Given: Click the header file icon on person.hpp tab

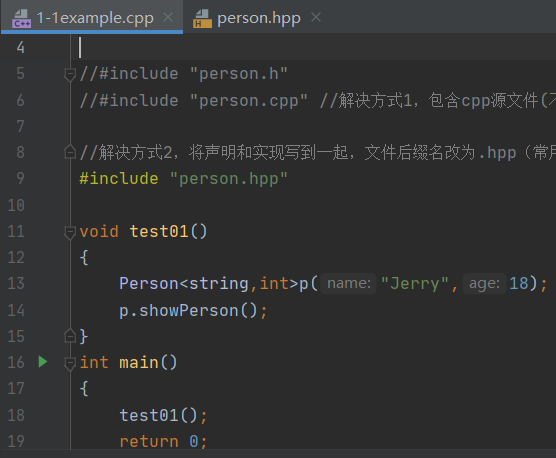Looking at the screenshot, I should click(x=202, y=18).
